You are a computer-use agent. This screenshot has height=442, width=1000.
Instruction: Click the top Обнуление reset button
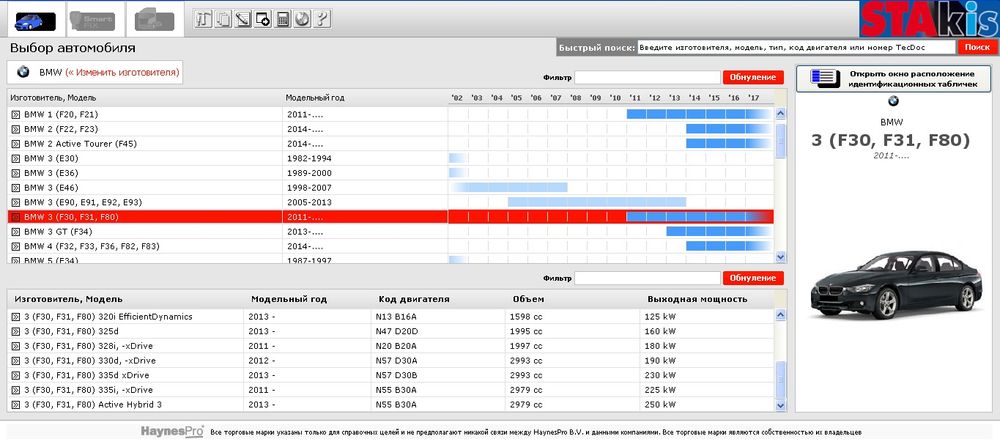tap(753, 77)
